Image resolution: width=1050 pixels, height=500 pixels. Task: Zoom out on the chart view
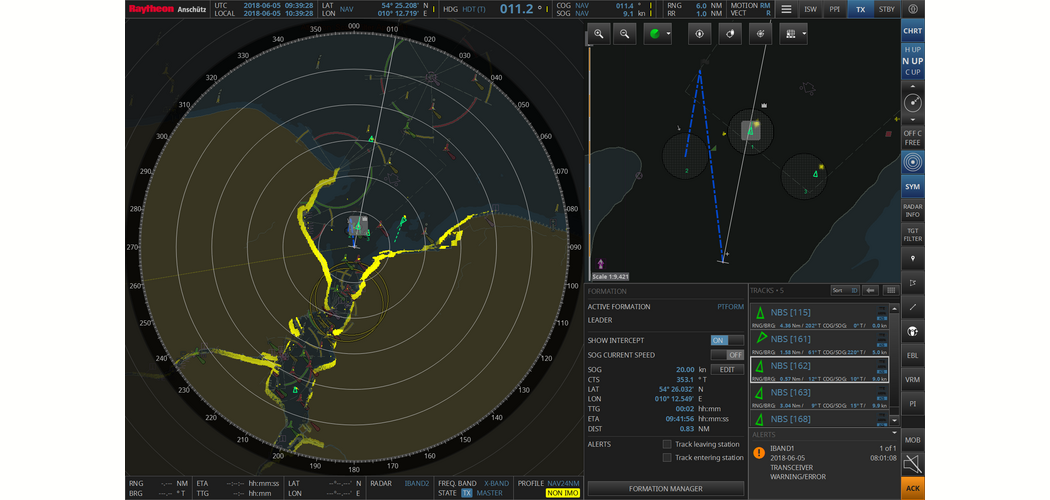coord(624,34)
